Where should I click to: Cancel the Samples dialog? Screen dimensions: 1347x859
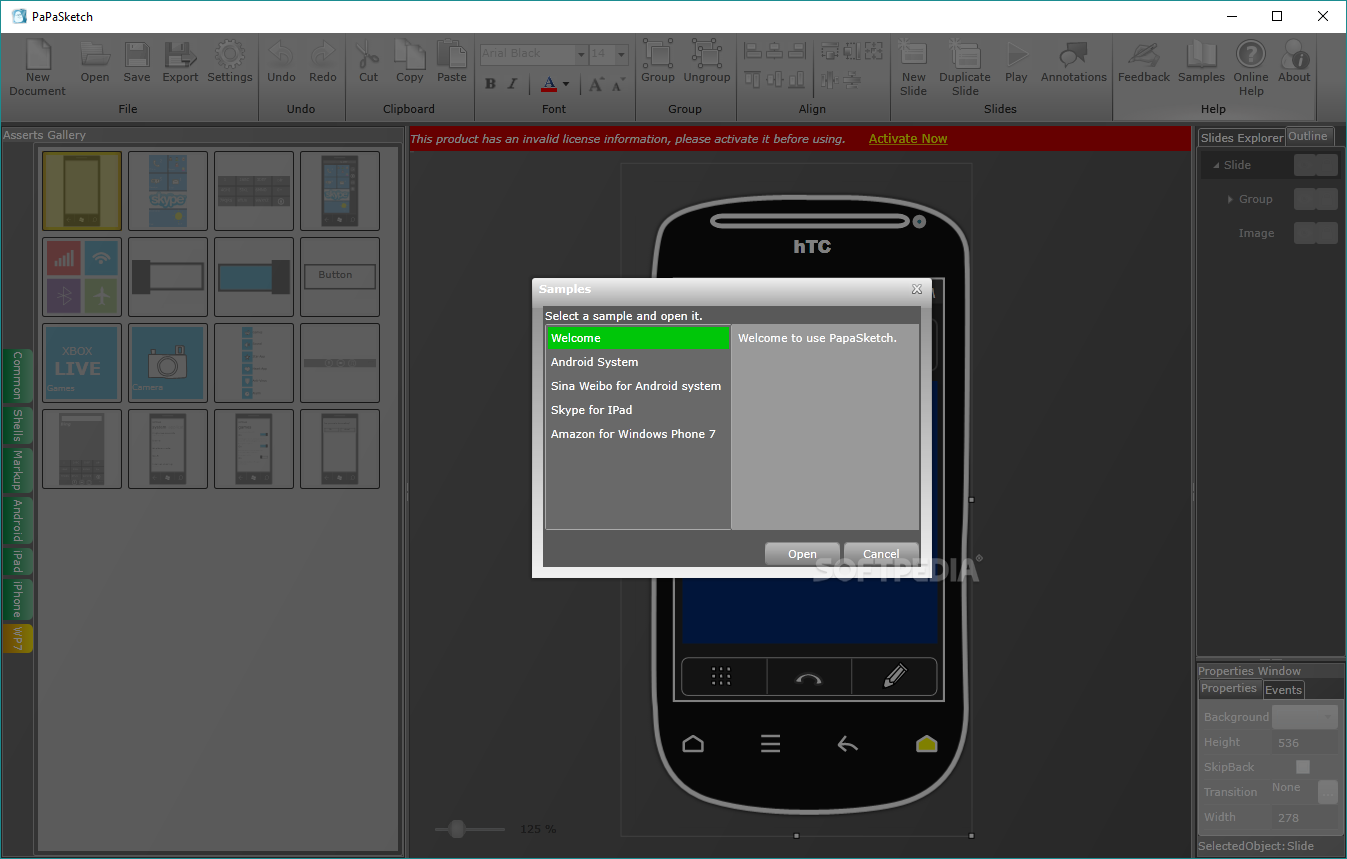(881, 554)
